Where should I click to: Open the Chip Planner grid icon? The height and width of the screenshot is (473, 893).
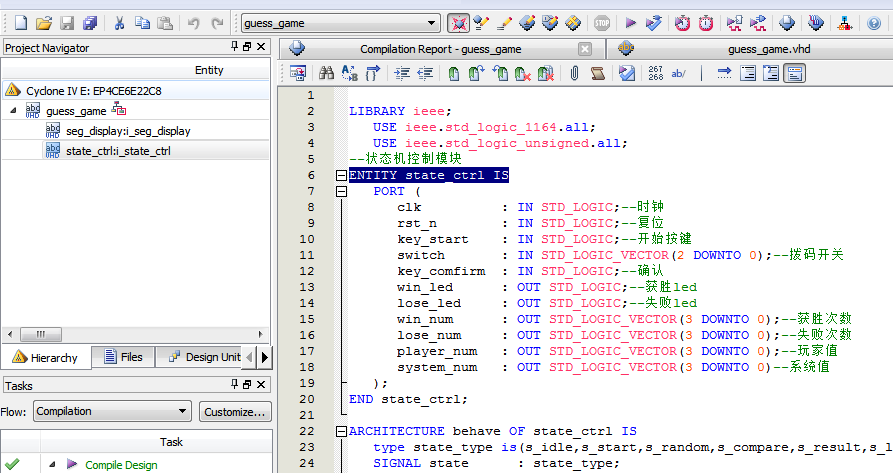pos(573,23)
